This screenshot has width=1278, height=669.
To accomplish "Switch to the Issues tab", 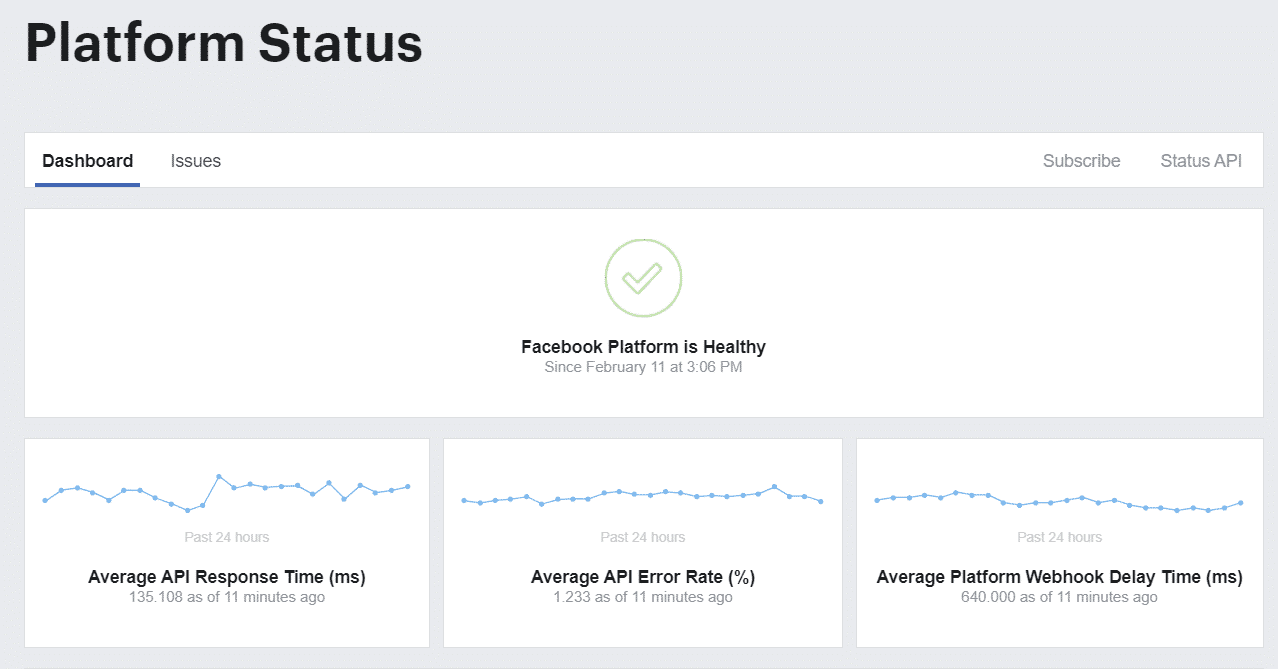I will 195,160.
